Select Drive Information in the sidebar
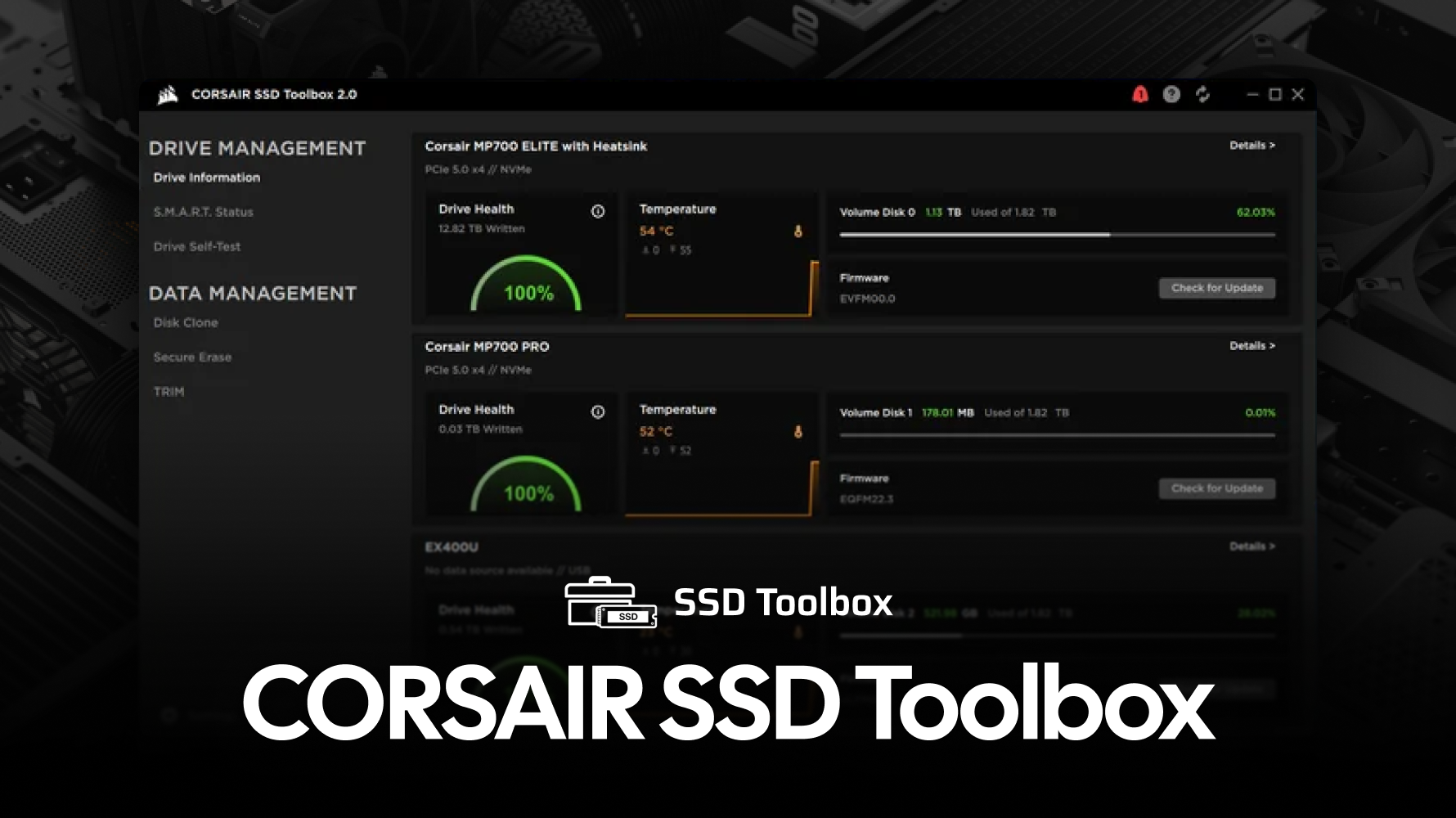Image resolution: width=1456 pixels, height=818 pixels. coord(207,178)
